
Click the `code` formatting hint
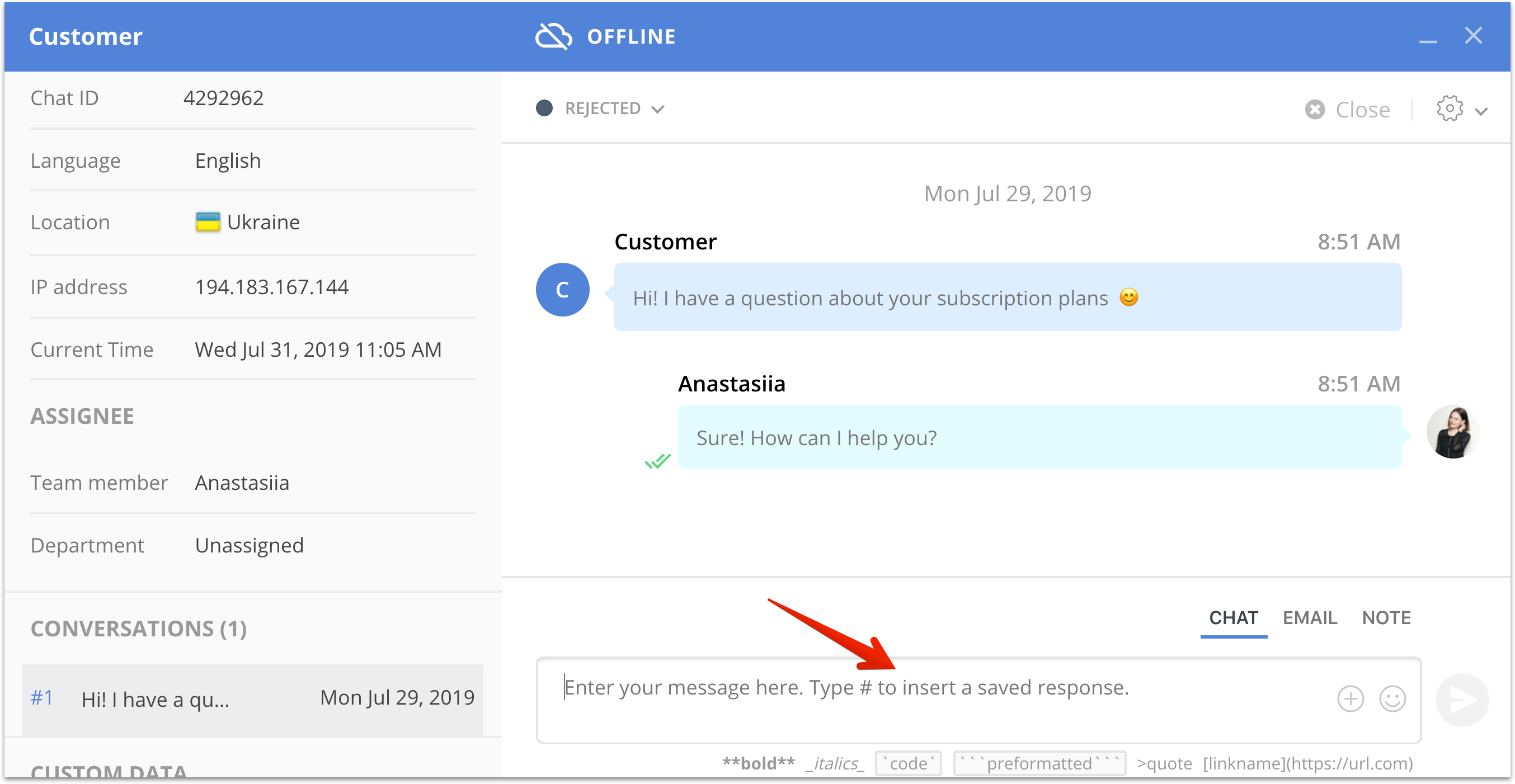908,763
